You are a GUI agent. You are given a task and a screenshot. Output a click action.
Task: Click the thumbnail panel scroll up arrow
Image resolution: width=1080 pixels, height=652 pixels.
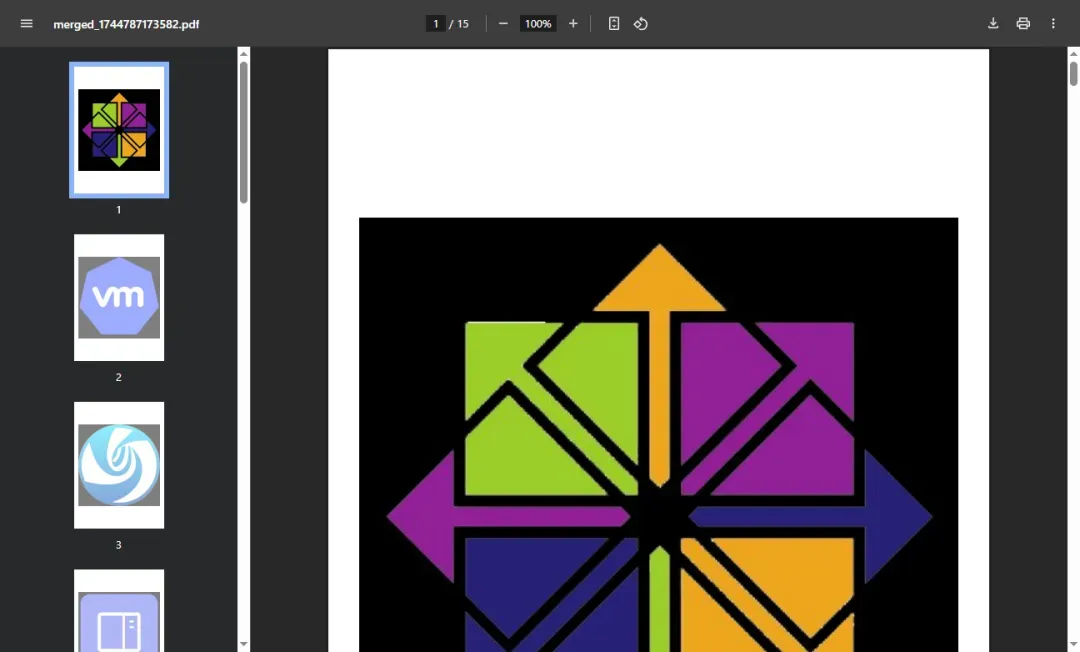point(243,54)
